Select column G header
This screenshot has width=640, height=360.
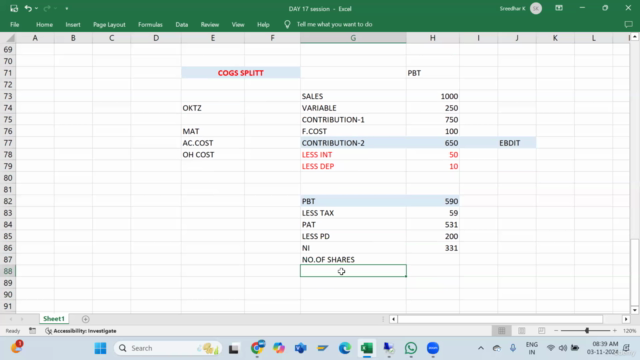353,38
